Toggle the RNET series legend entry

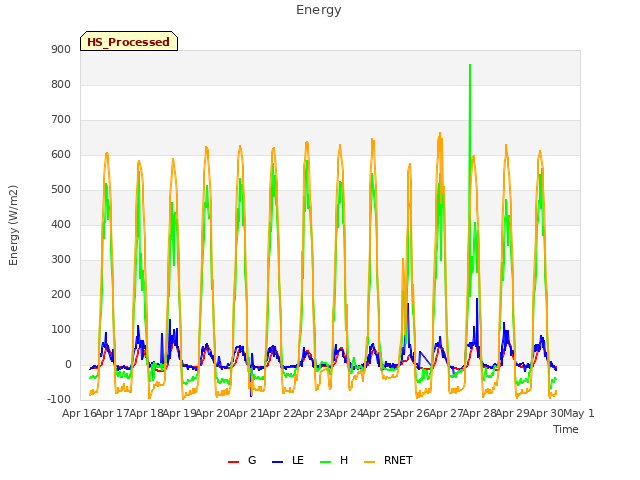(388, 460)
